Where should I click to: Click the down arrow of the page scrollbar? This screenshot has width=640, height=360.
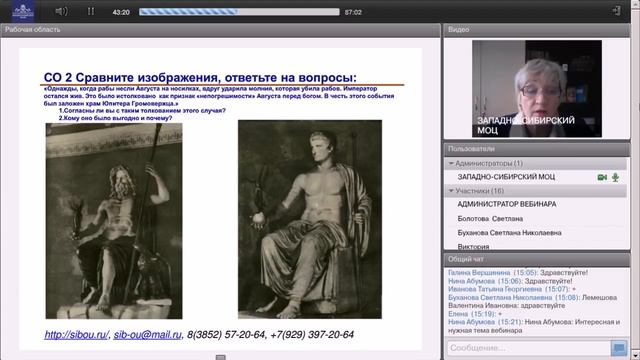point(635,355)
